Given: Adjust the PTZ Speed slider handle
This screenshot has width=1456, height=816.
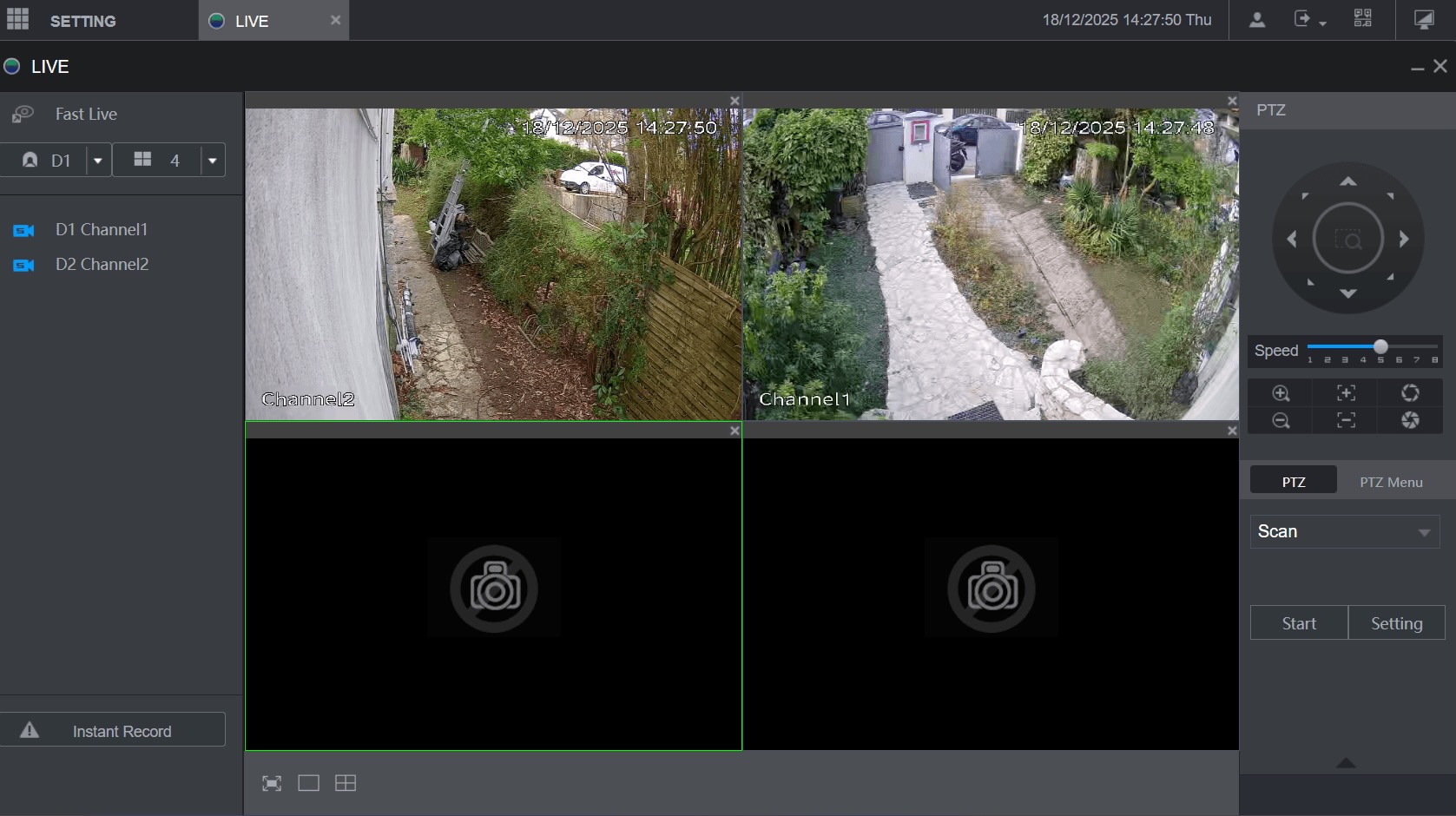Looking at the screenshot, I should click(1380, 346).
